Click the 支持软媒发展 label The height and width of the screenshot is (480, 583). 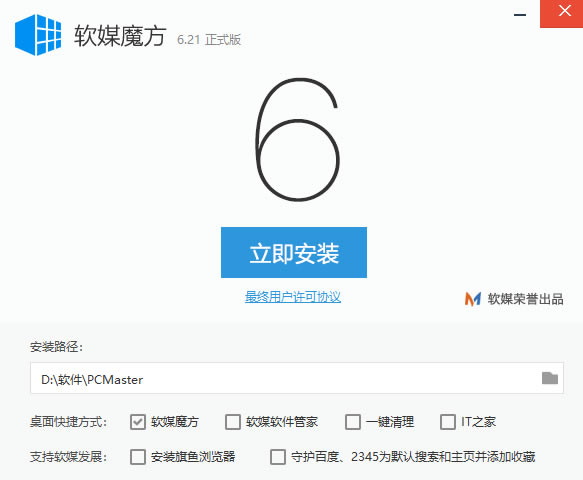pyautogui.click(x=68, y=457)
